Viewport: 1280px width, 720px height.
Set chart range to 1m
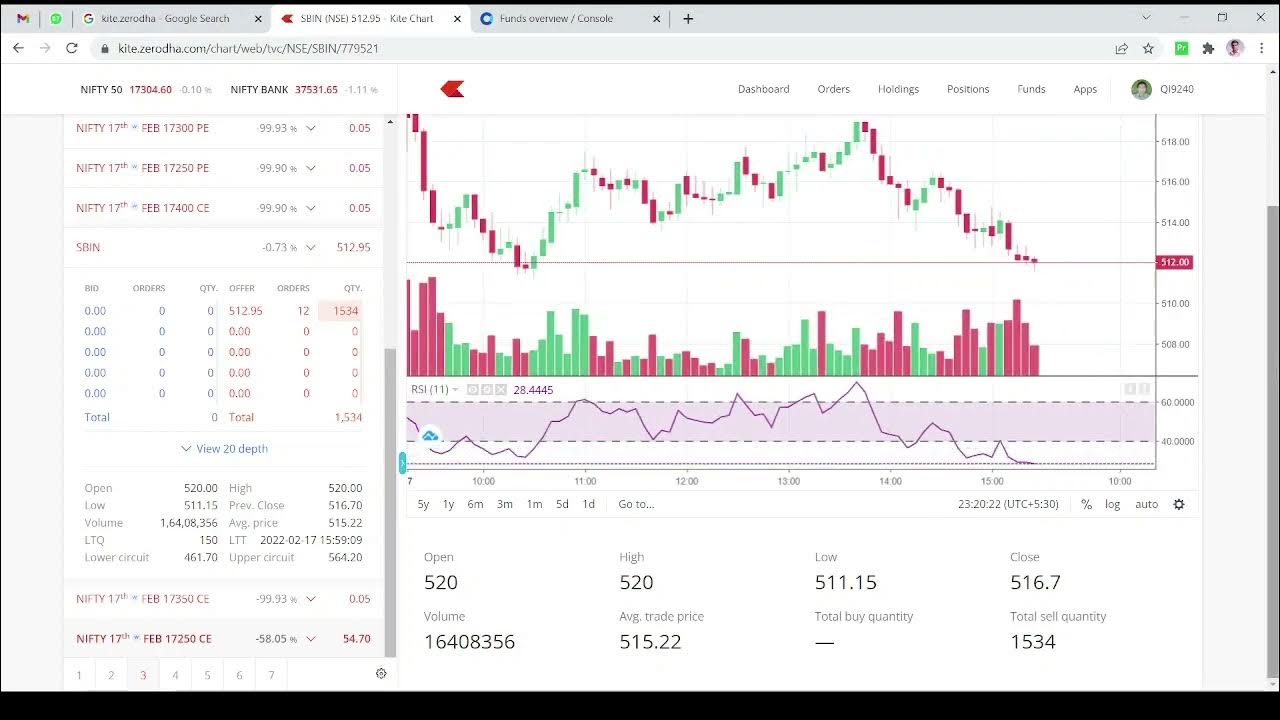[534, 504]
